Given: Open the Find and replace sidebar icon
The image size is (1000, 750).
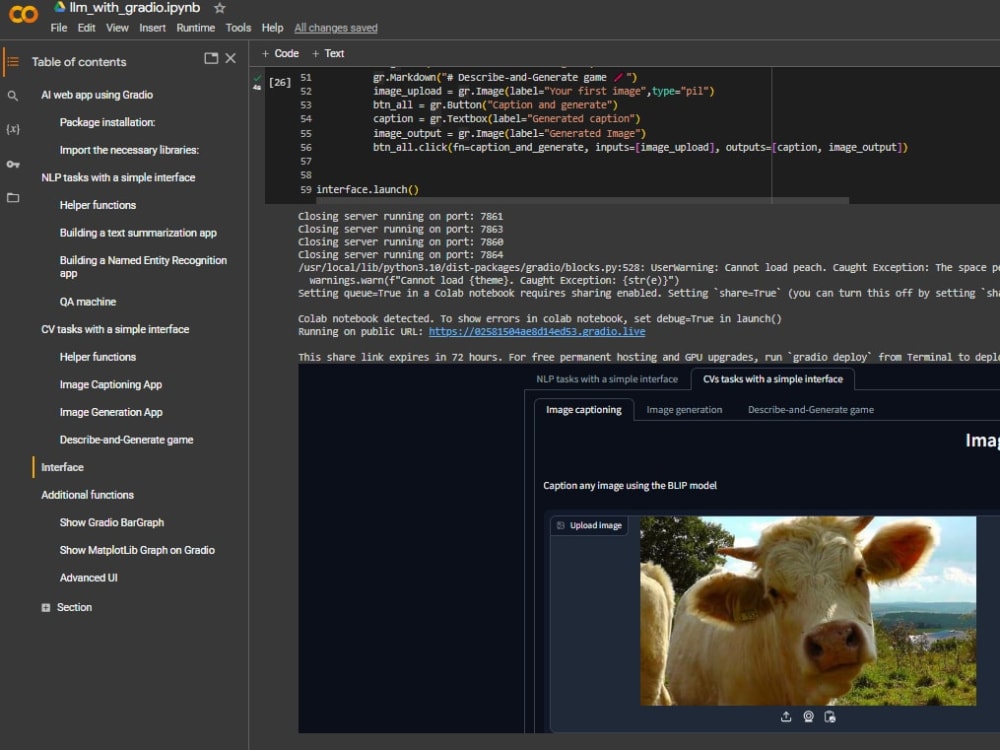Looking at the screenshot, I should (13, 96).
